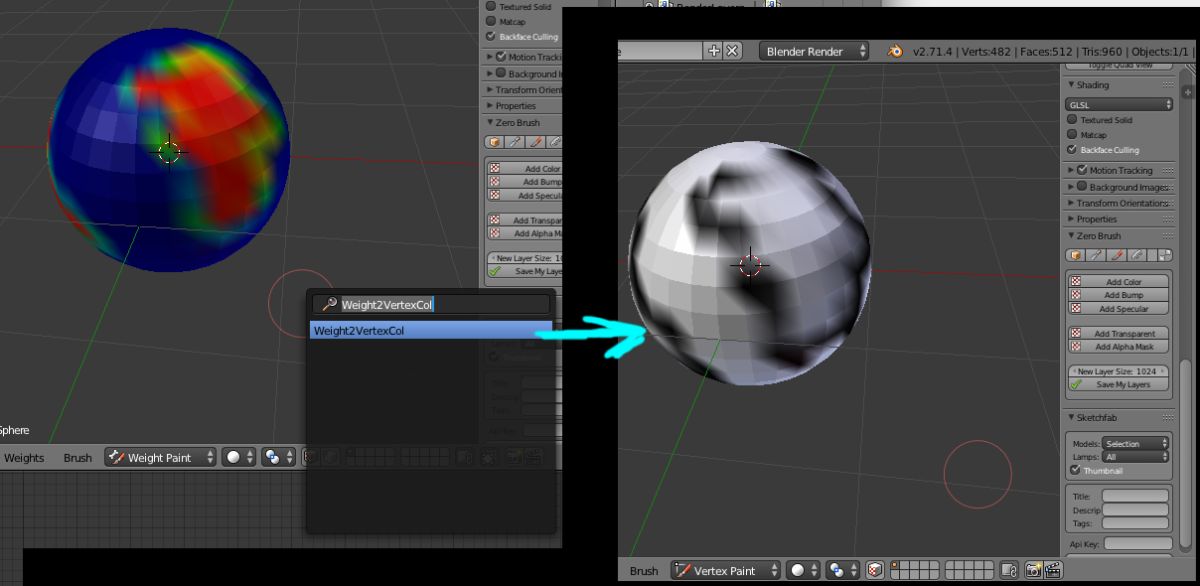This screenshot has width=1200, height=586.
Task: Click the texture icon beside Add Alpha Mask in right window
Action: (x=1076, y=346)
